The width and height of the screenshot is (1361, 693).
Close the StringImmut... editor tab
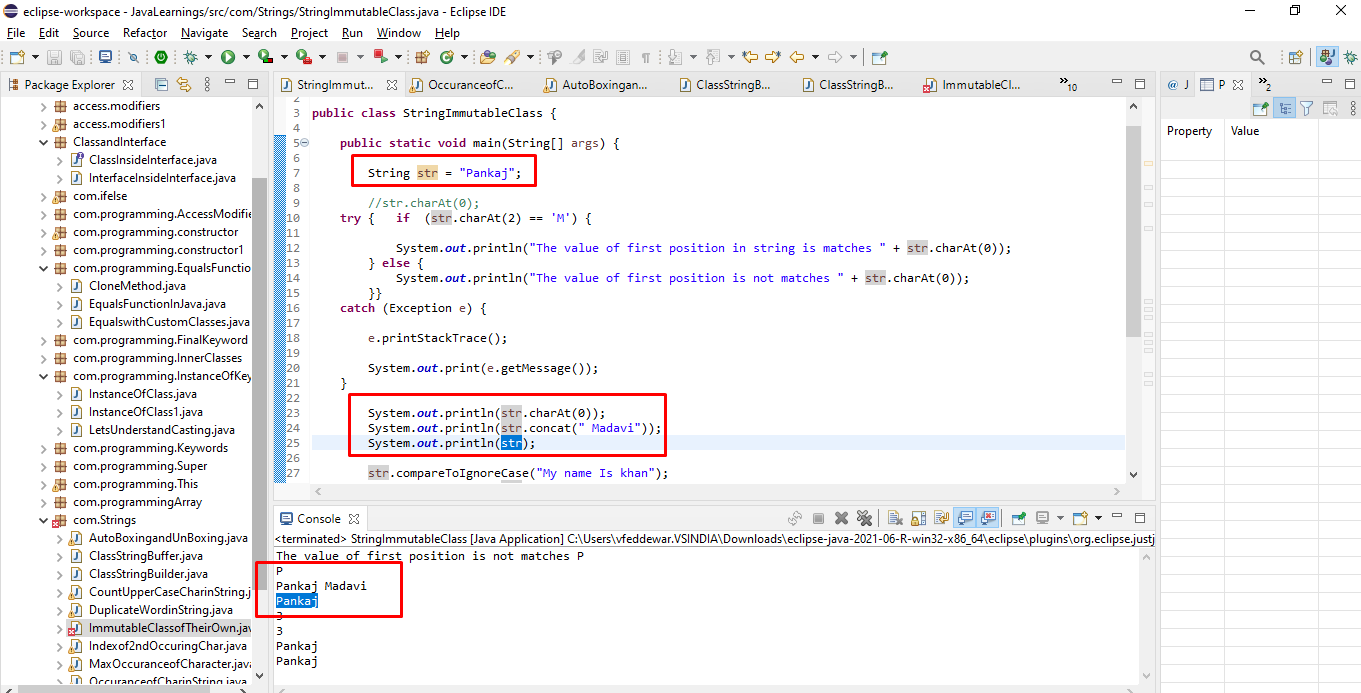coord(392,85)
